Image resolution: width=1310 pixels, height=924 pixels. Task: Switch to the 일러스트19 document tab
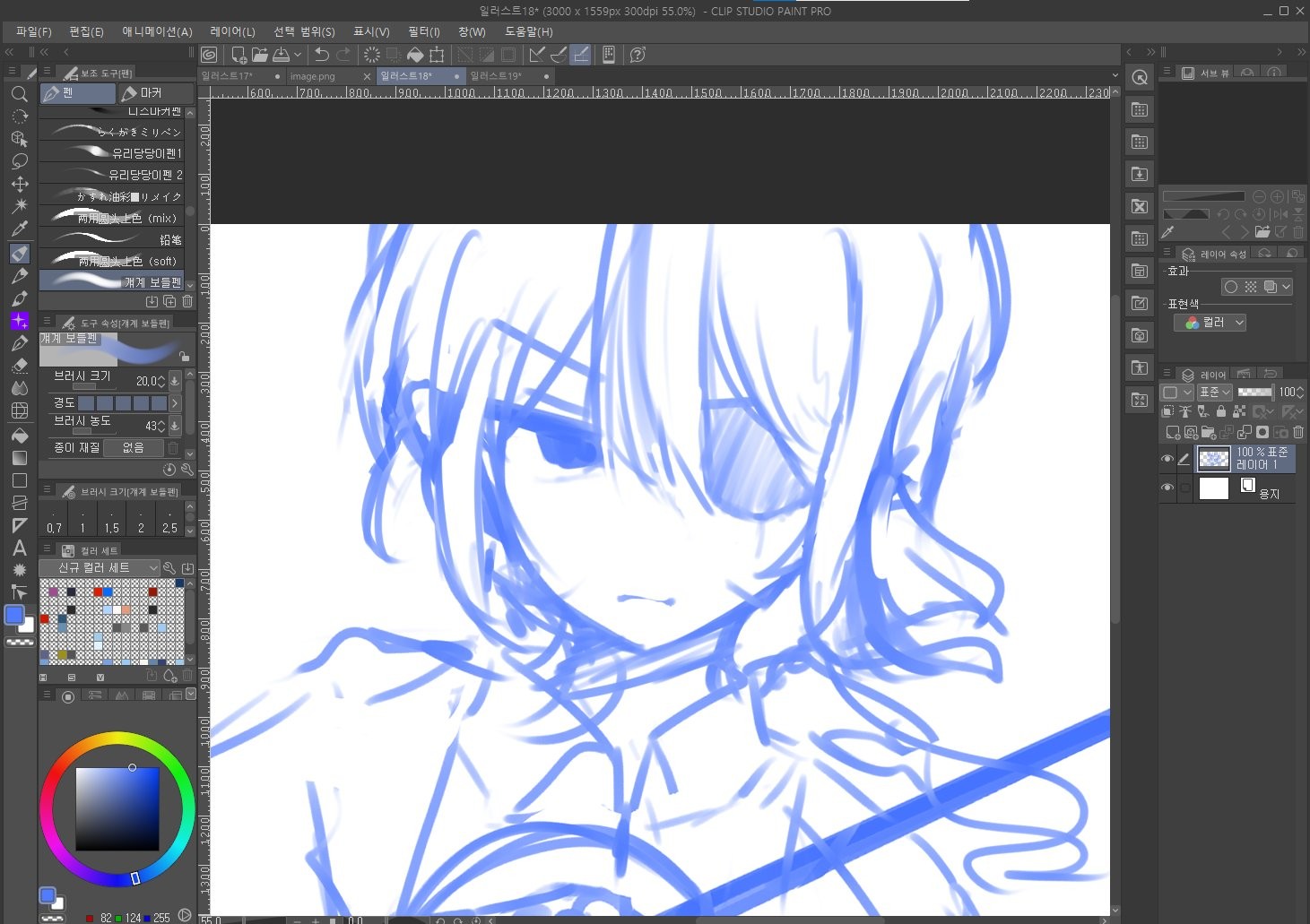coord(496,76)
